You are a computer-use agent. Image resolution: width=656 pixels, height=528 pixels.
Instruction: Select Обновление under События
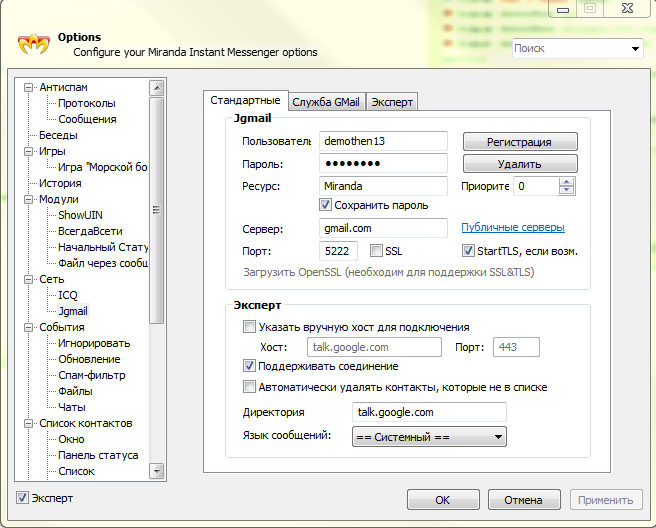pyautogui.click(x=89, y=359)
